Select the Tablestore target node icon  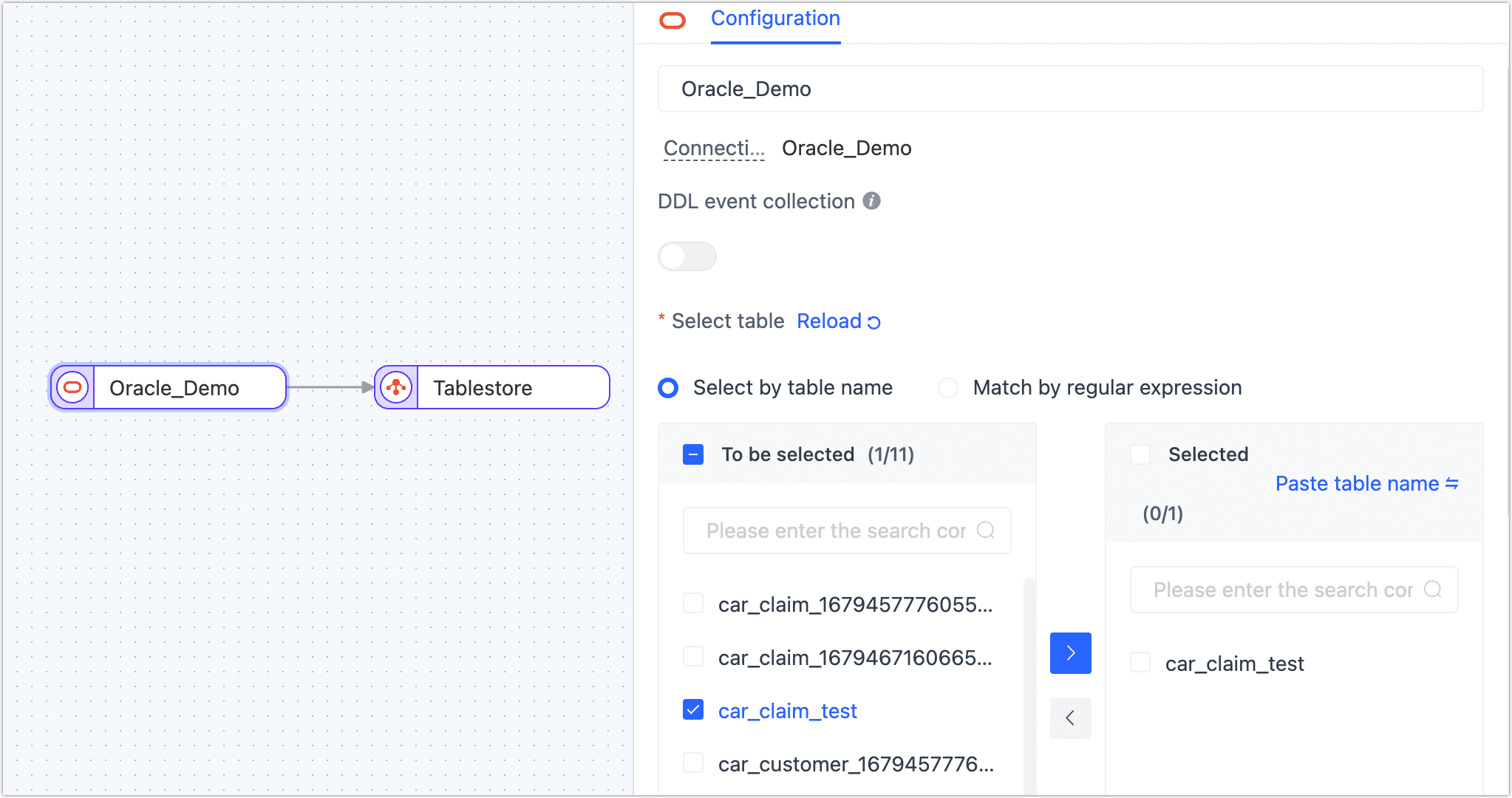click(x=396, y=386)
